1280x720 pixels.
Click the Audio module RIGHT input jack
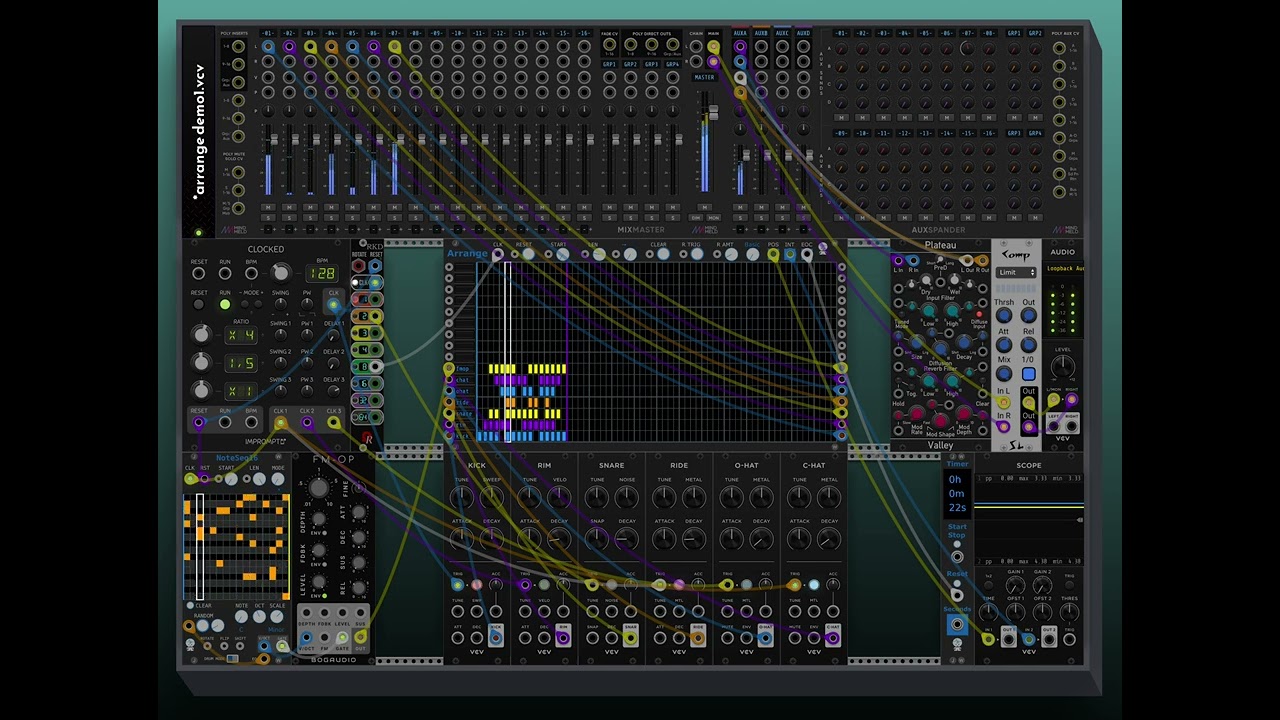tap(1071, 401)
